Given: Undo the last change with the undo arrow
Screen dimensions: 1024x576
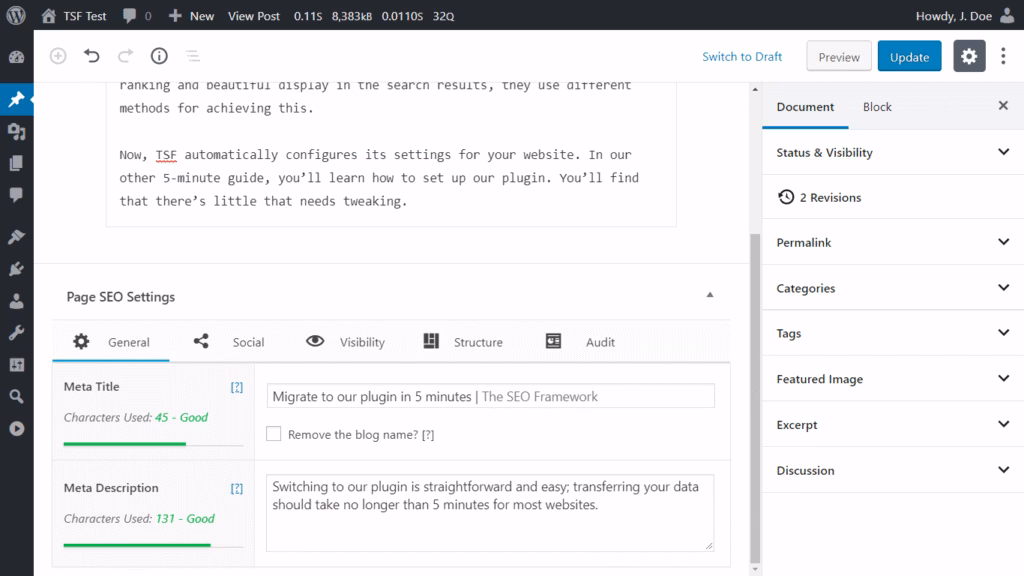Looking at the screenshot, I should point(90,56).
